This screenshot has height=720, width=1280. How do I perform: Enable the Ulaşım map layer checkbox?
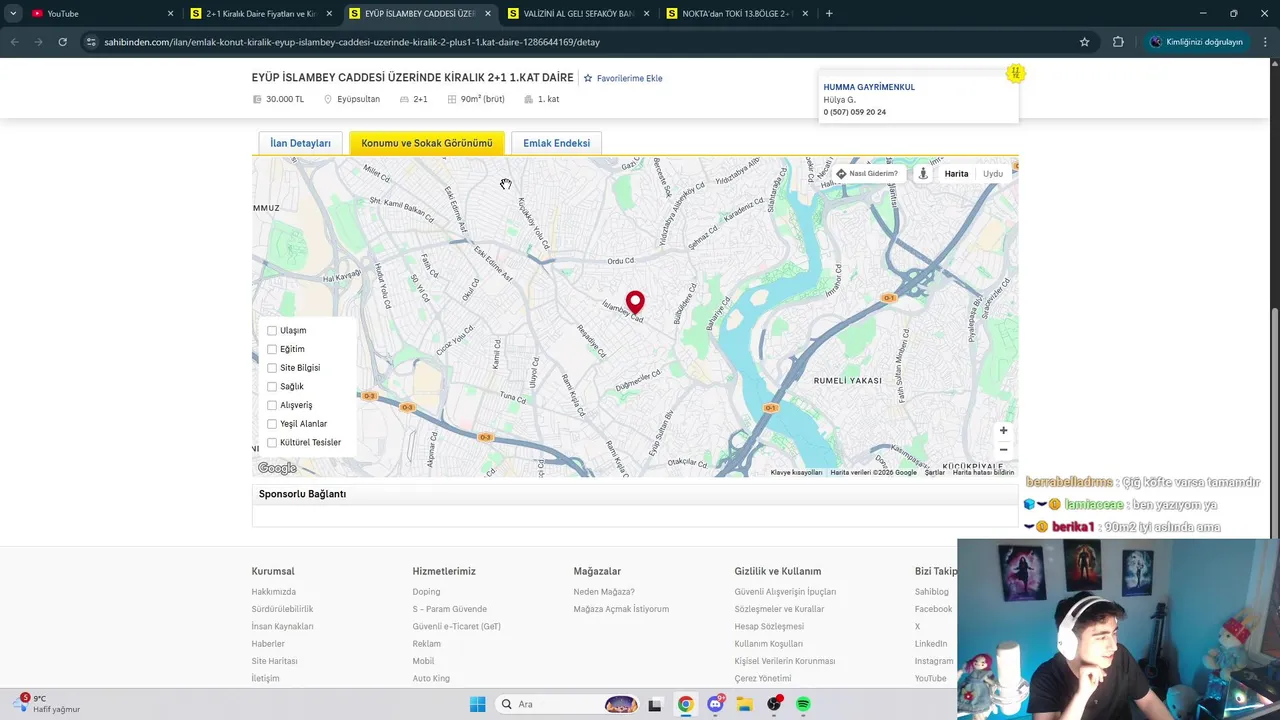point(272,330)
